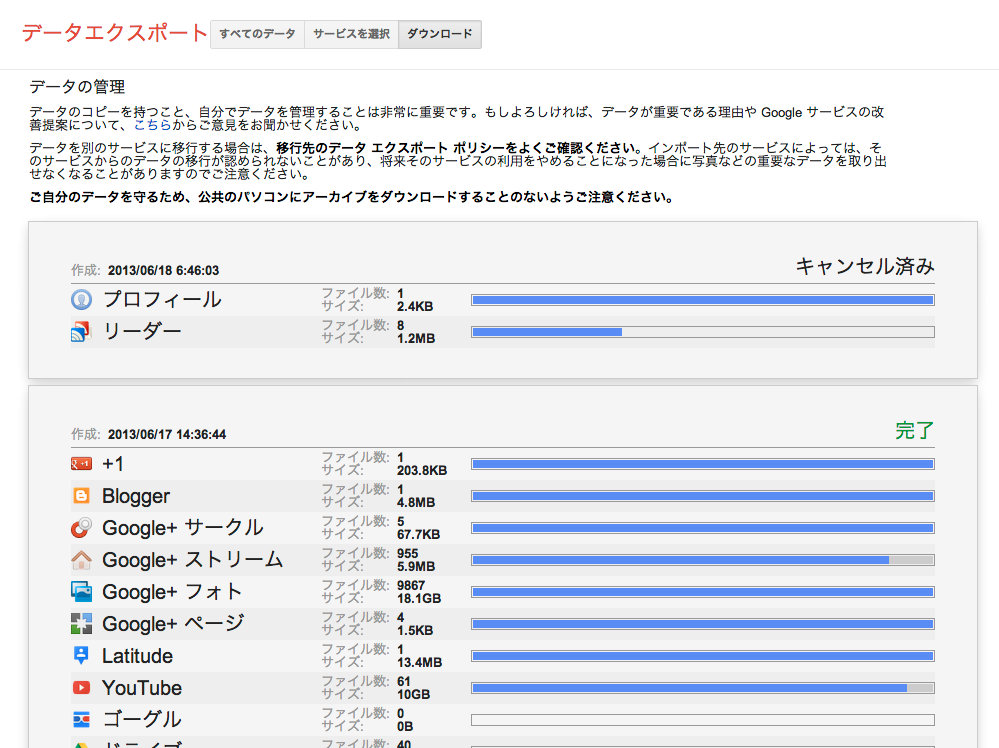This screenshot has width=999, height=748.
Task: Click the 203.8KB size value
Action: pos(422,470)
